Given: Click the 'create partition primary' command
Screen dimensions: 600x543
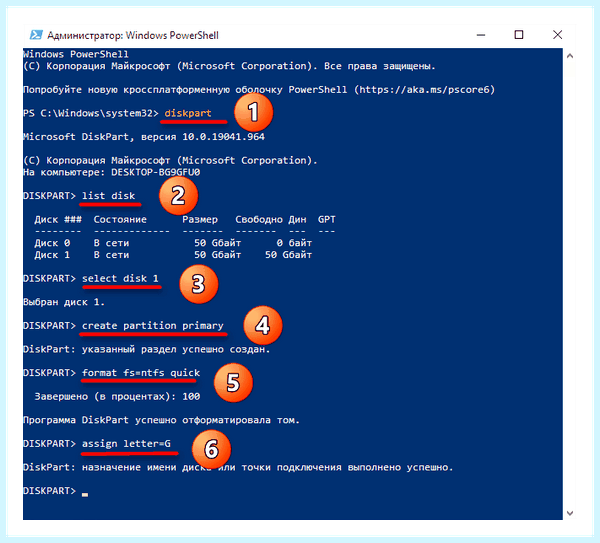Looking at the screenshot, I should point(153,326).
